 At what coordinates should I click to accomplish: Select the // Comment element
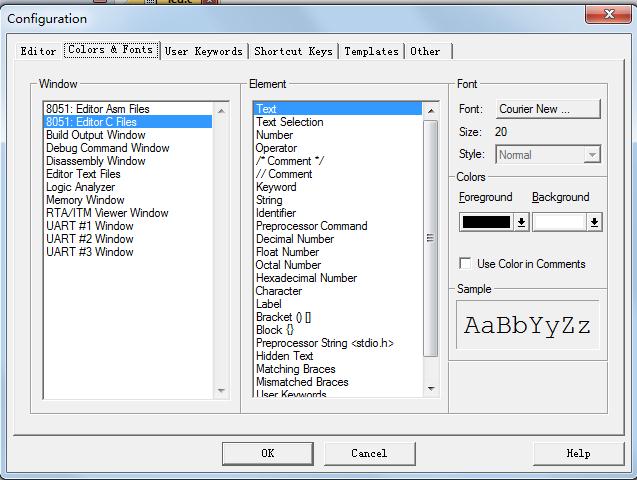[x=284, y=174]
